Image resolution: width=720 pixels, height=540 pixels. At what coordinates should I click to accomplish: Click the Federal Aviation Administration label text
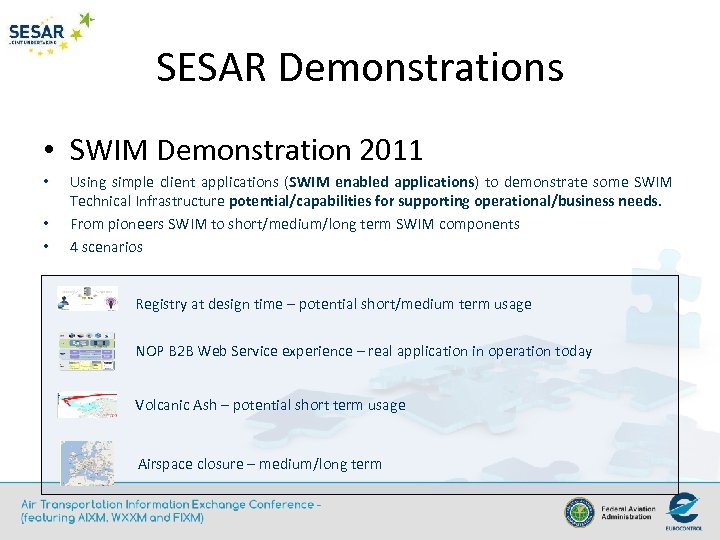click(x=628, y=512)
